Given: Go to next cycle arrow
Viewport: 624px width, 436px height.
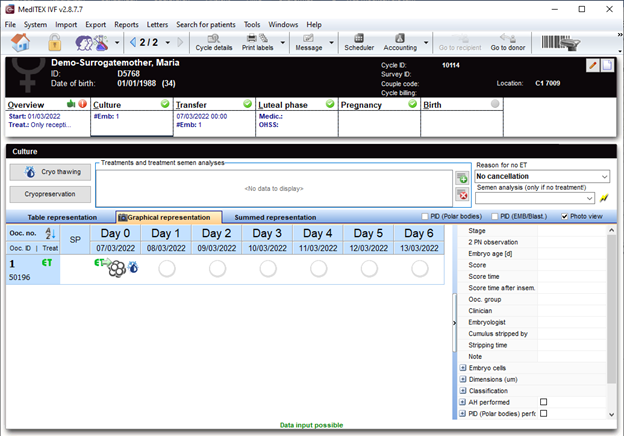Looking at the screenshot, I should pos(180,42).
